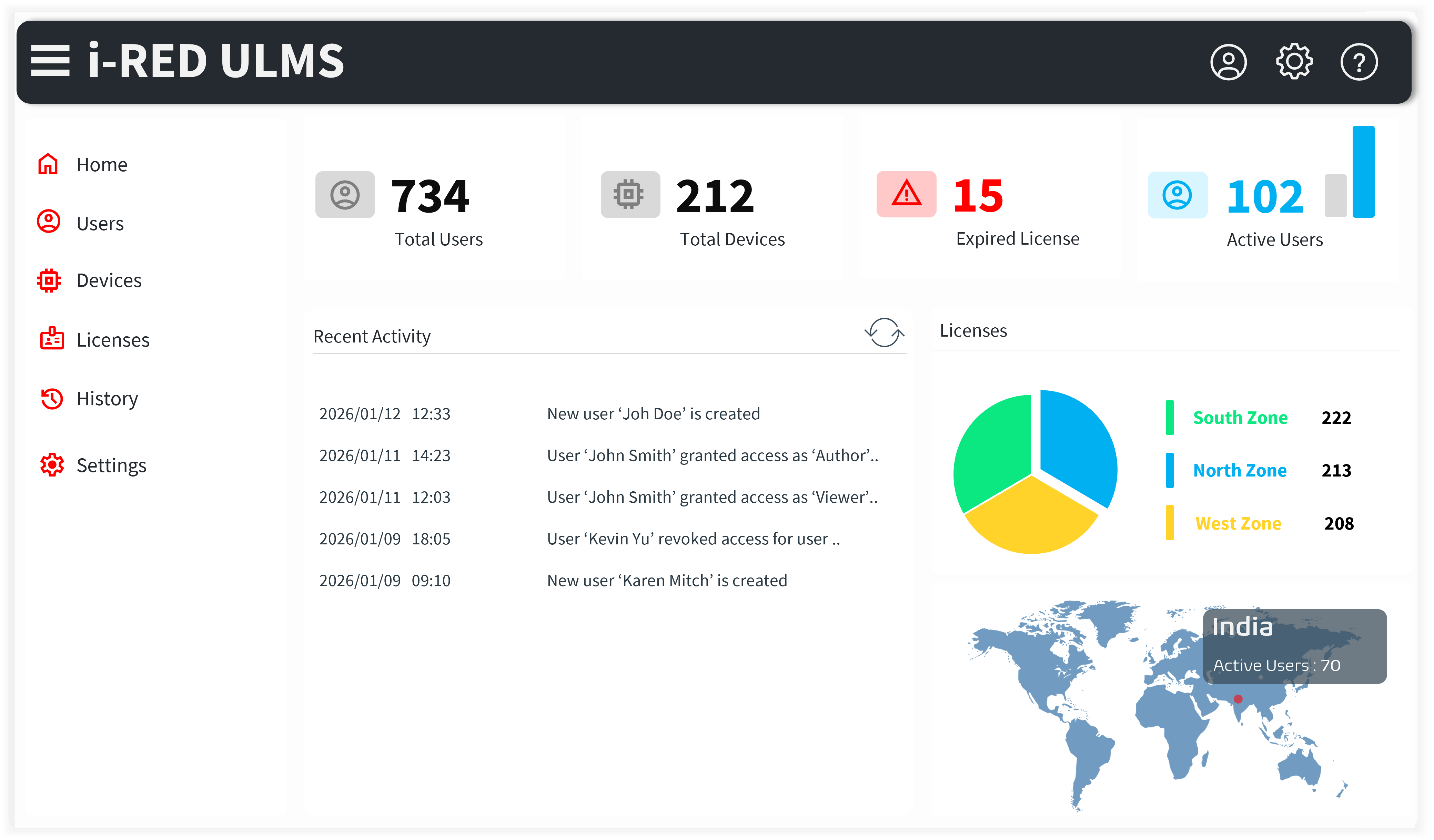Click the Total Devices chip icon
The height and width of the screenshot is (840, 1434).
[629, 195]
